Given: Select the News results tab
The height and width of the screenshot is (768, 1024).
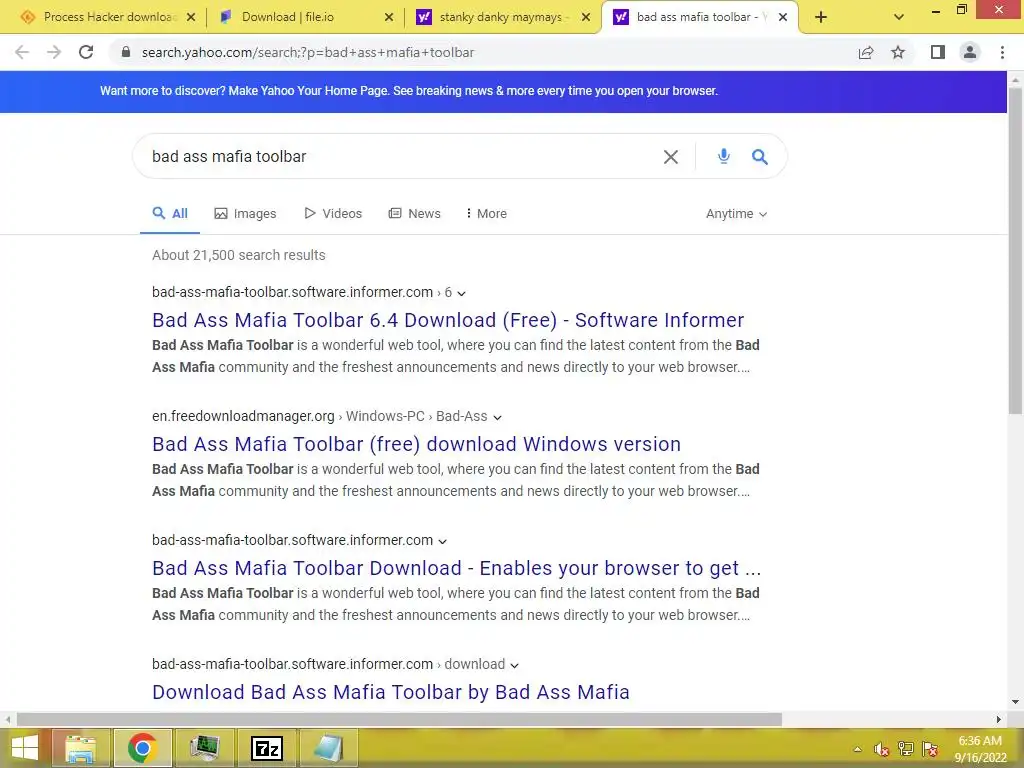Looking at the screenshot, I should 414,214.
